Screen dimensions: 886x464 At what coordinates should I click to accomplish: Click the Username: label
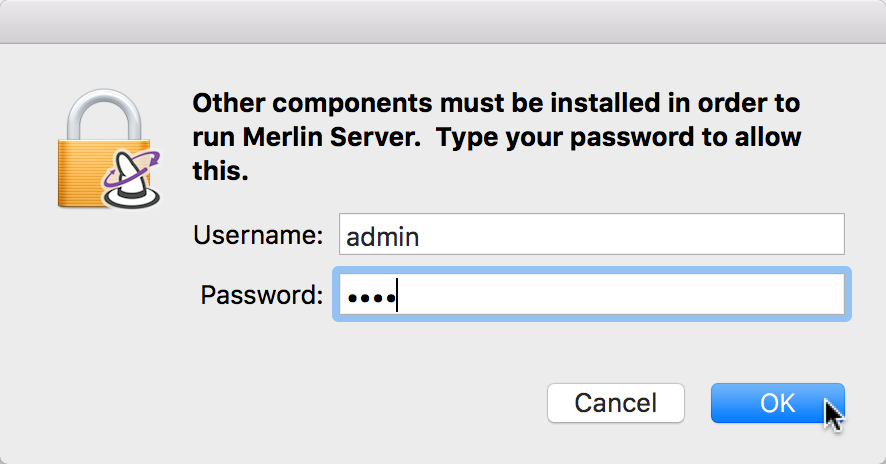(x=258, y=235)
